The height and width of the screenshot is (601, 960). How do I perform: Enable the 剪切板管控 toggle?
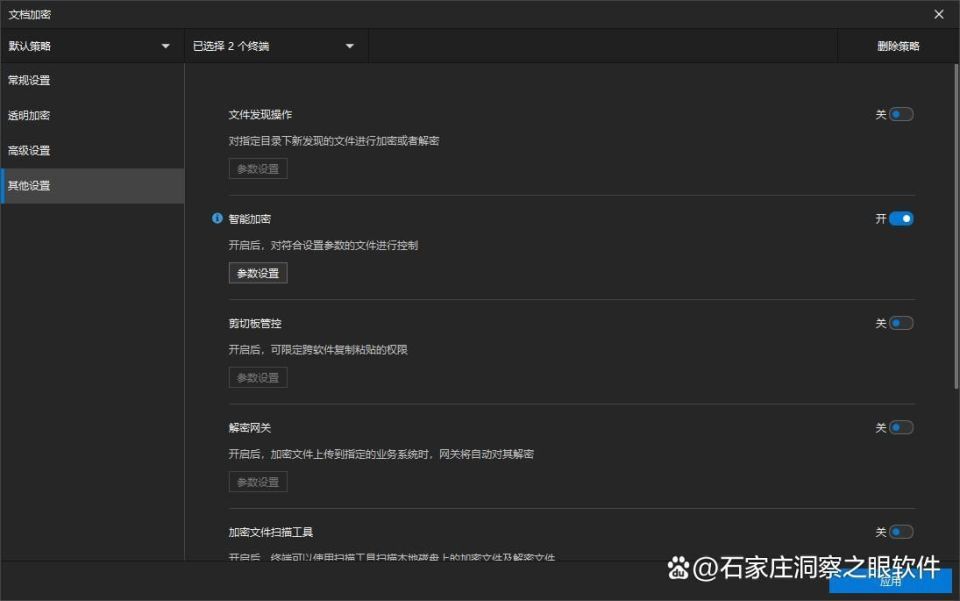(x=901, y=323)
